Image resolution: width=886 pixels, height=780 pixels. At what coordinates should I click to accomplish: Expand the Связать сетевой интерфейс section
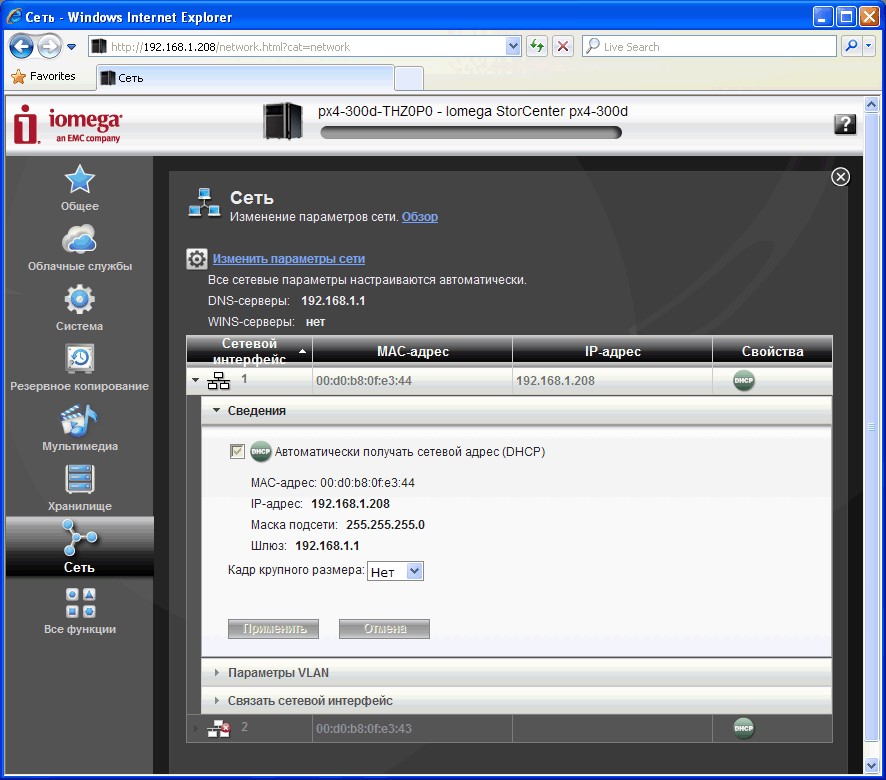click(x=310, y=701)
